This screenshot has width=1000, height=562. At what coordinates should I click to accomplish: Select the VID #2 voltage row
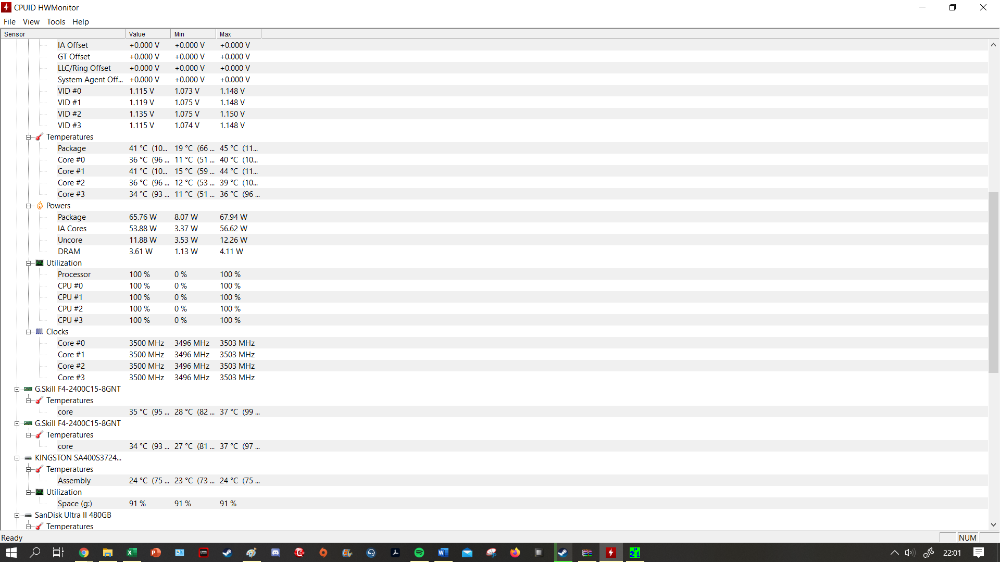[494, 114]
